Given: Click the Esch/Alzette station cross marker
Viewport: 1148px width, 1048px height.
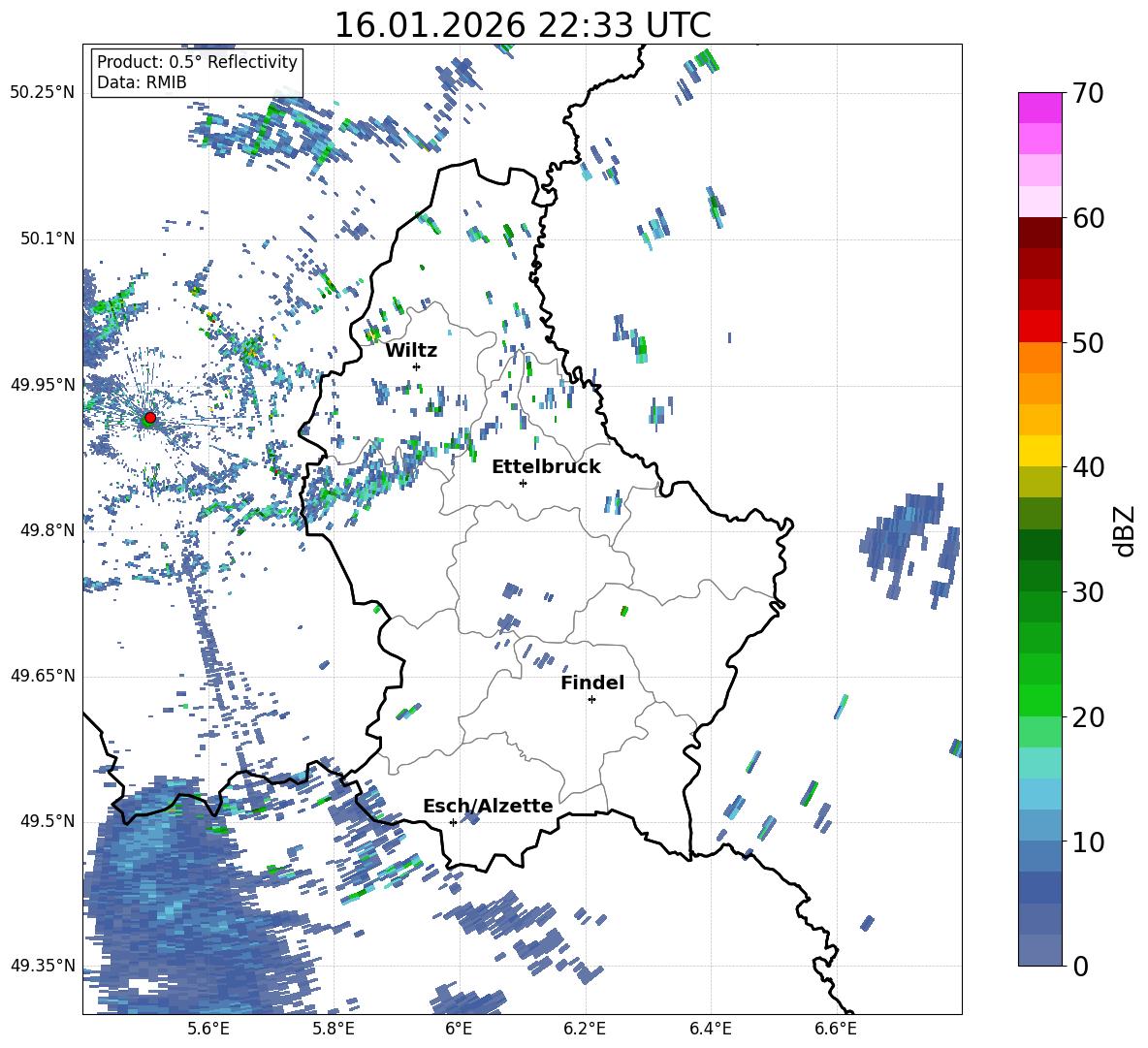Looking at the screenshot, I should point(453,822).
